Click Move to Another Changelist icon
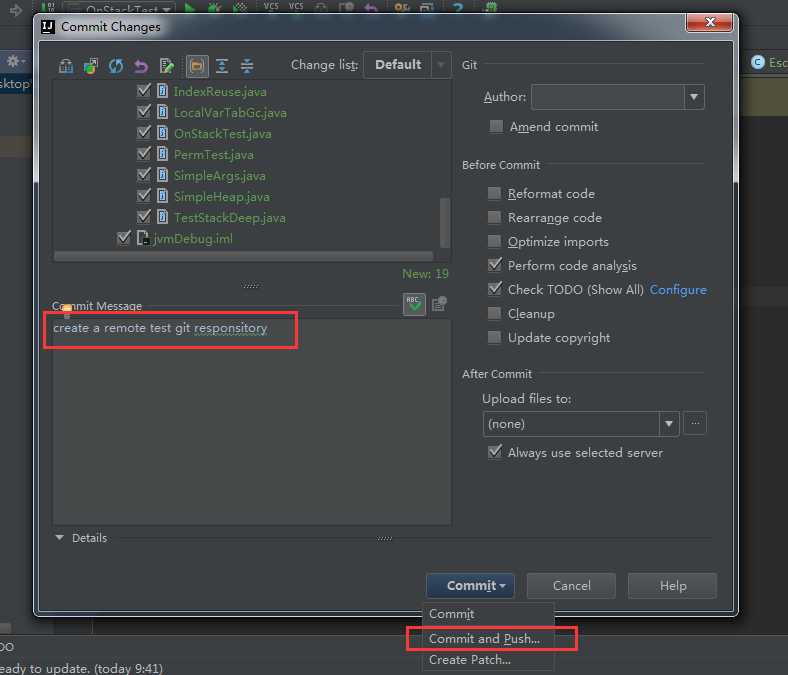The image size is (788, 675). coord(91,65)
